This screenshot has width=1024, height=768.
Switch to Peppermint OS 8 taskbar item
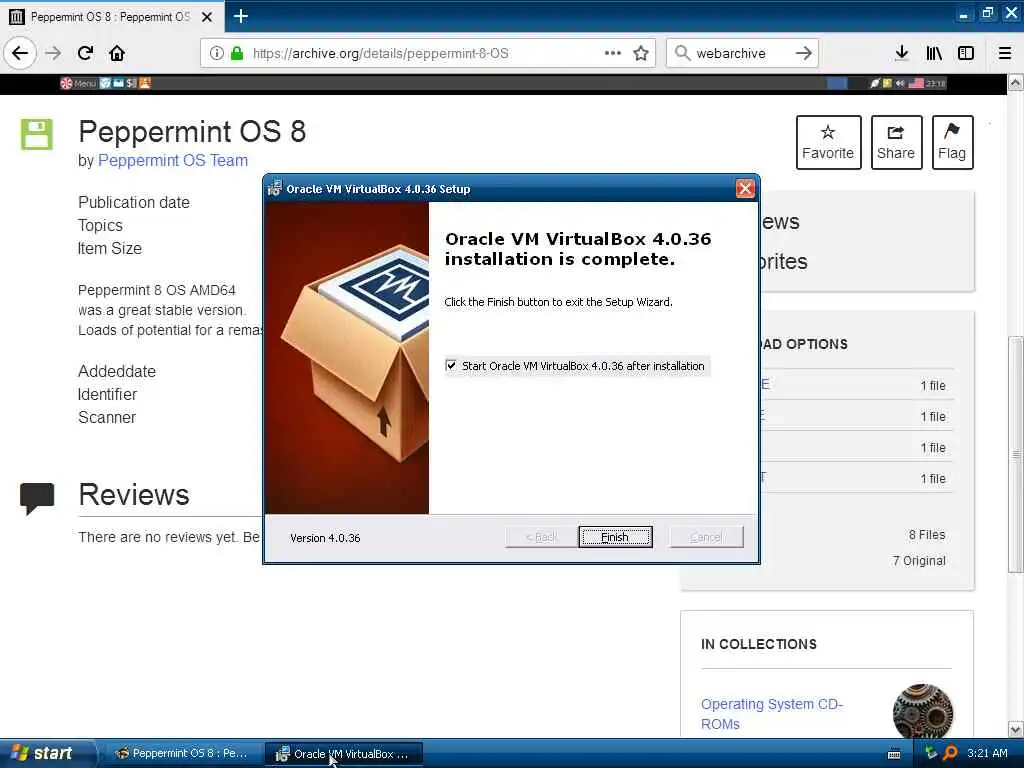[x=183, y=753]
